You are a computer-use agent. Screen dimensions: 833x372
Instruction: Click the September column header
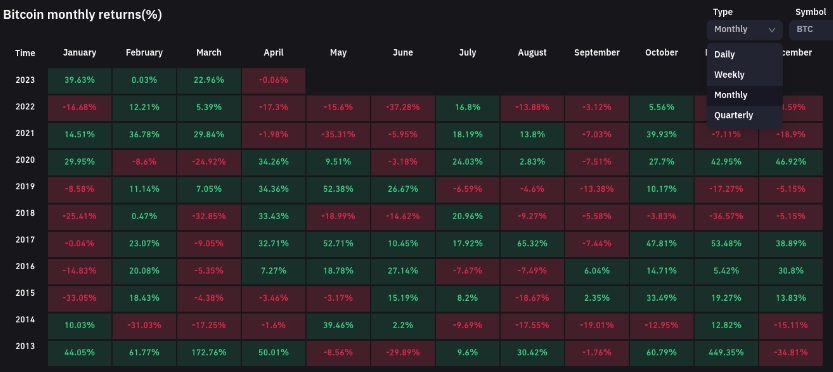597,53
